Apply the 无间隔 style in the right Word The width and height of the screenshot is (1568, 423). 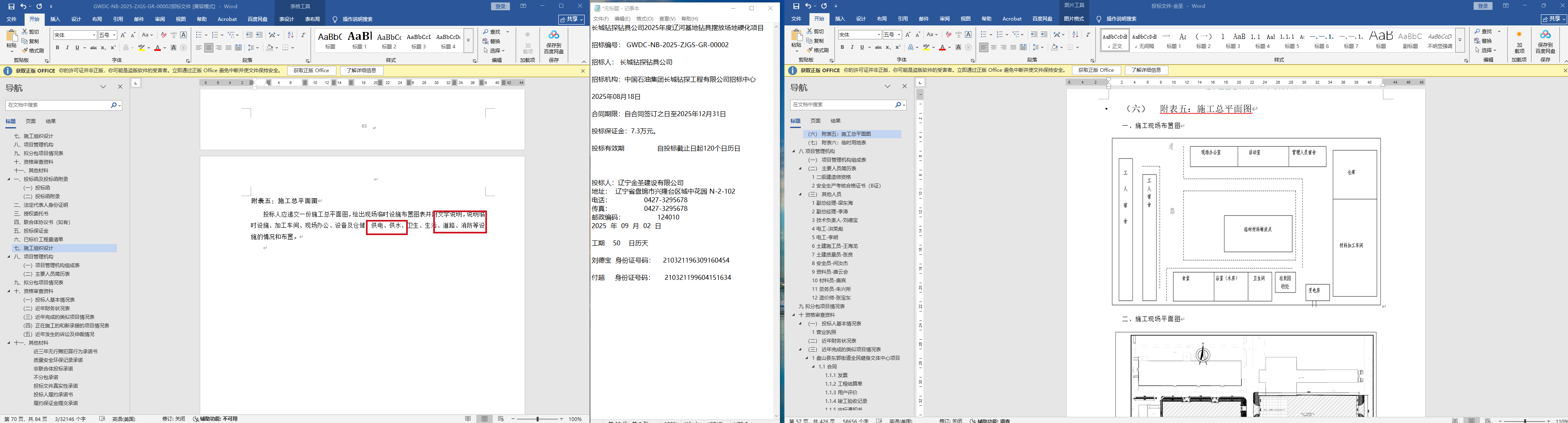(1144, 40)
